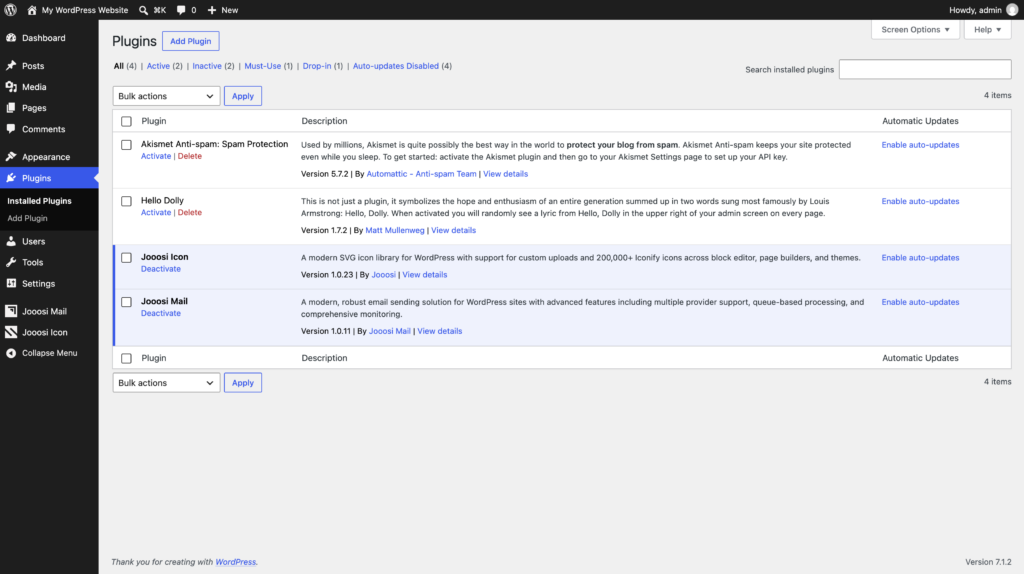1024x574 pixels.
Task: Tick the select-all checkbox in table footer
Action: pyautogui.click(x=126, y=359)
